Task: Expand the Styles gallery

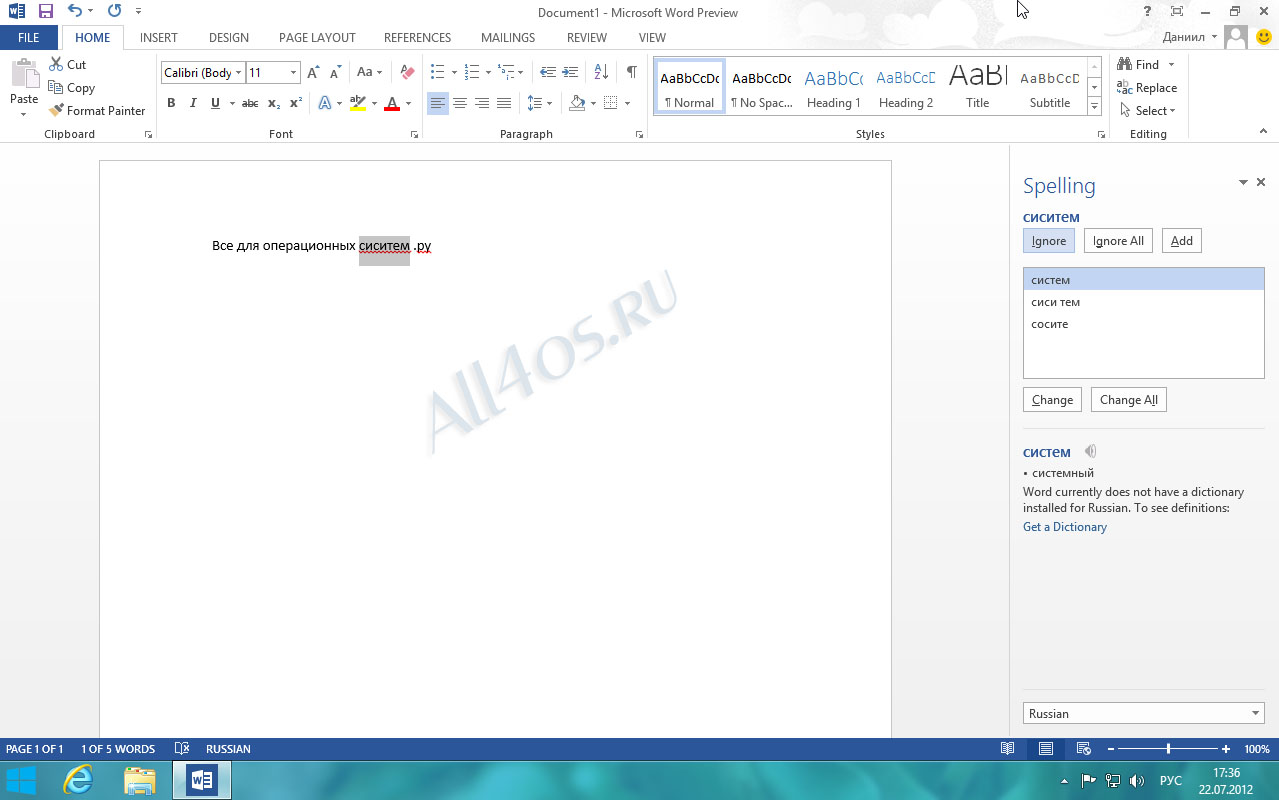Action: coord(1095,106)
